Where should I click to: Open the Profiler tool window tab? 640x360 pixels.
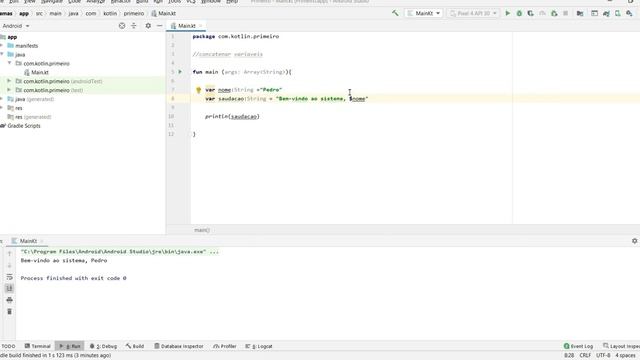225,346
